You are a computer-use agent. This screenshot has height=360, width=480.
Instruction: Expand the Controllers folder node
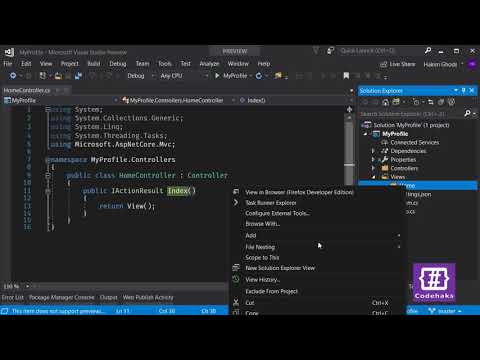tap(373, 168)
